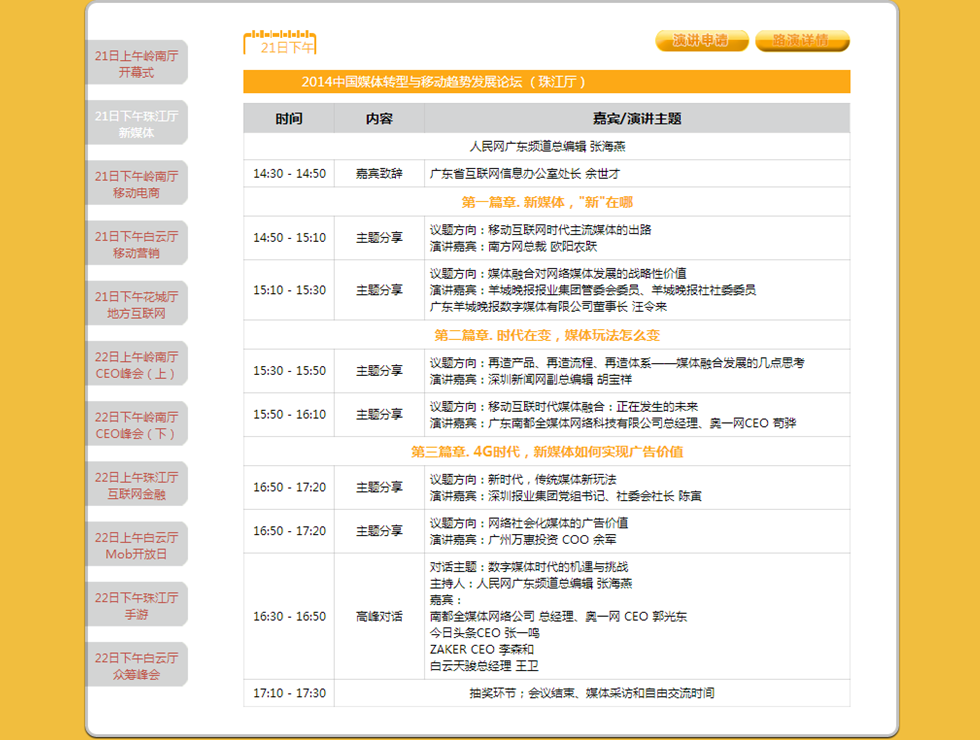The width and height of the screenshot is (980, 740).
Task: Select the 15:50 - 16:10 time cell
Action: click(289, 414)
